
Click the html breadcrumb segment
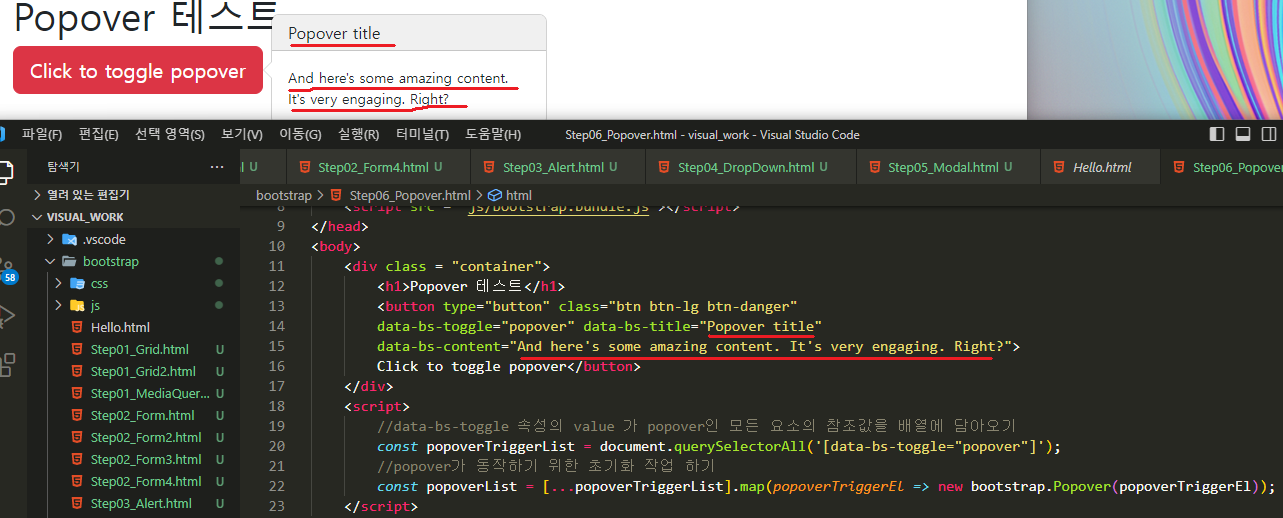518,195
